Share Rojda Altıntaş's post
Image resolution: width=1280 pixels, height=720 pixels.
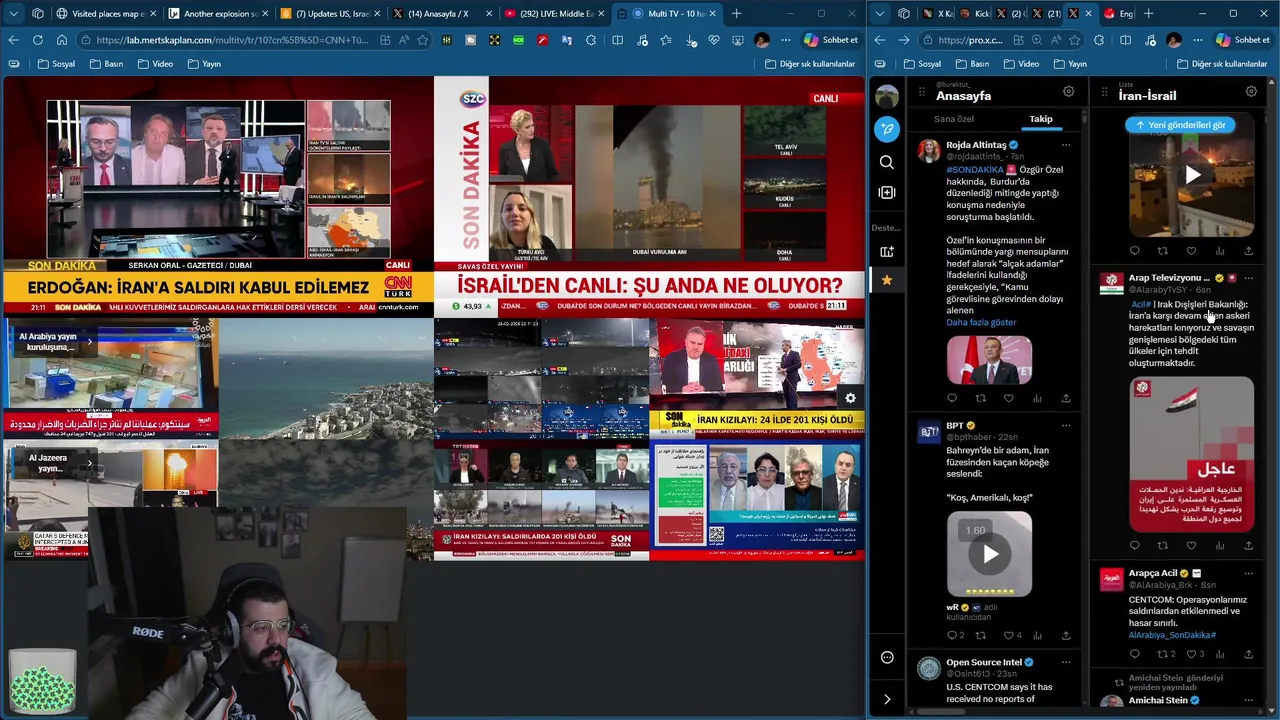(x=1066, y=398)
